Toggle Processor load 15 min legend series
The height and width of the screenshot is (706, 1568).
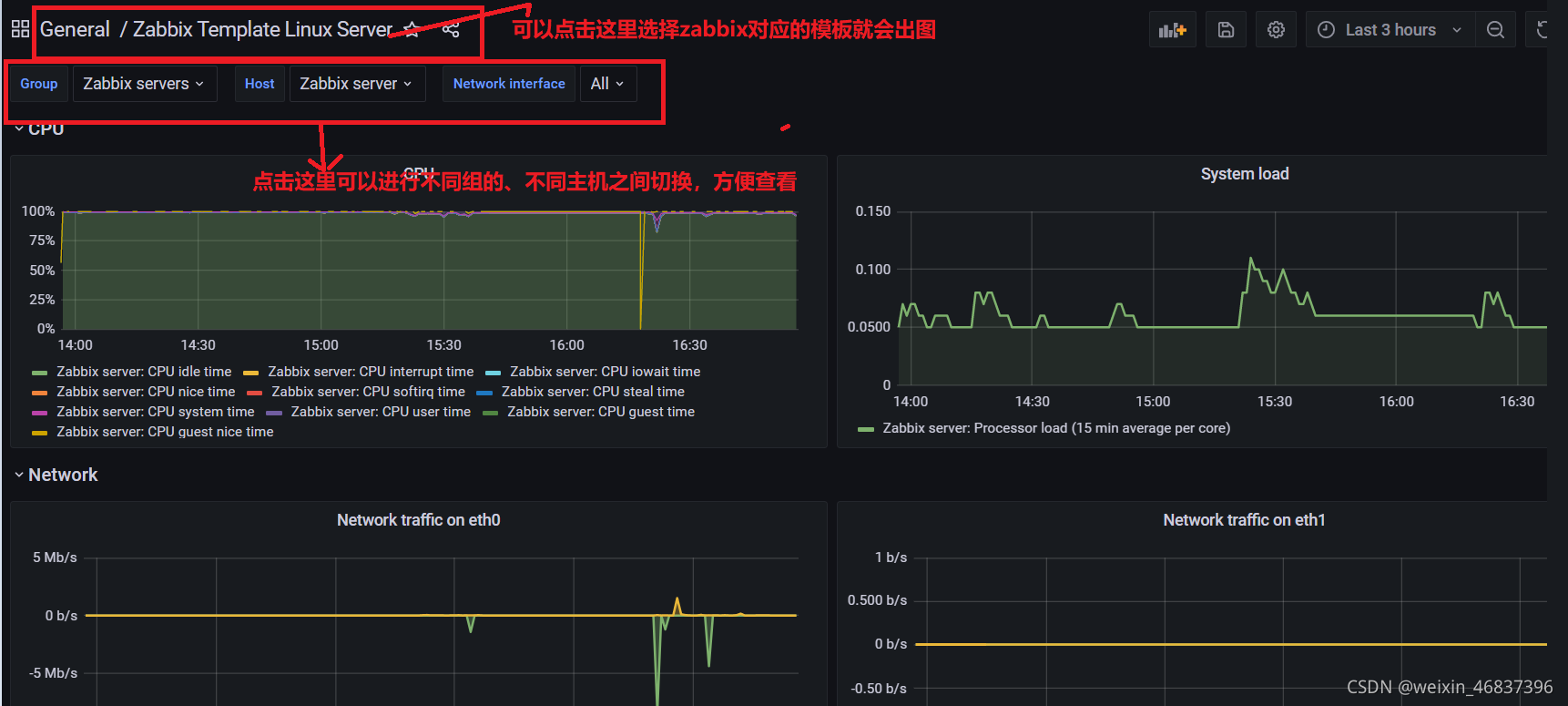pos(1056,428)
